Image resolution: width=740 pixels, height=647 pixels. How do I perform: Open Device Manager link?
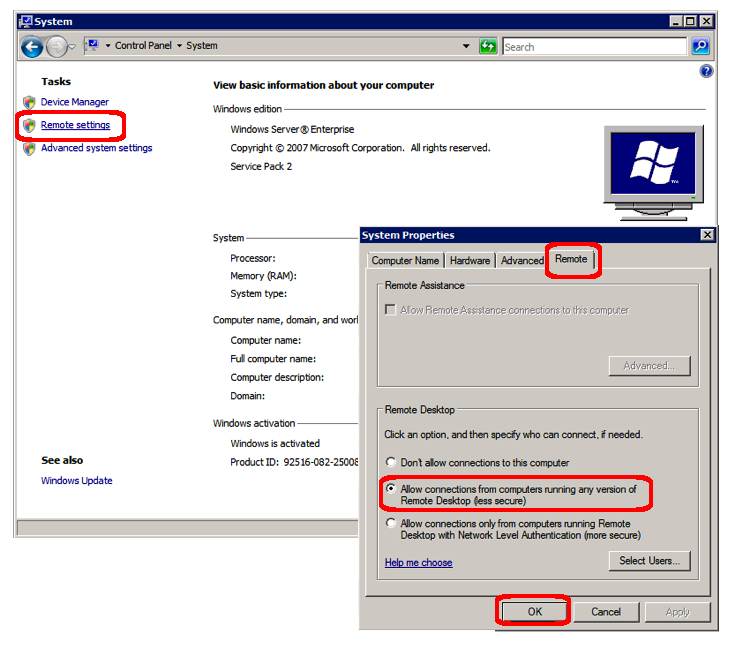pos(75,102)
